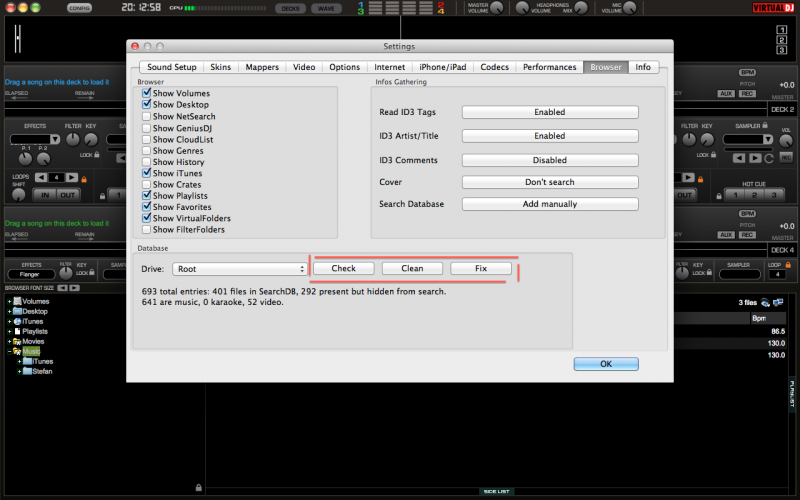Select waveform zoom level 3
This screenshot has height=500, width=800.
point(782,50)
